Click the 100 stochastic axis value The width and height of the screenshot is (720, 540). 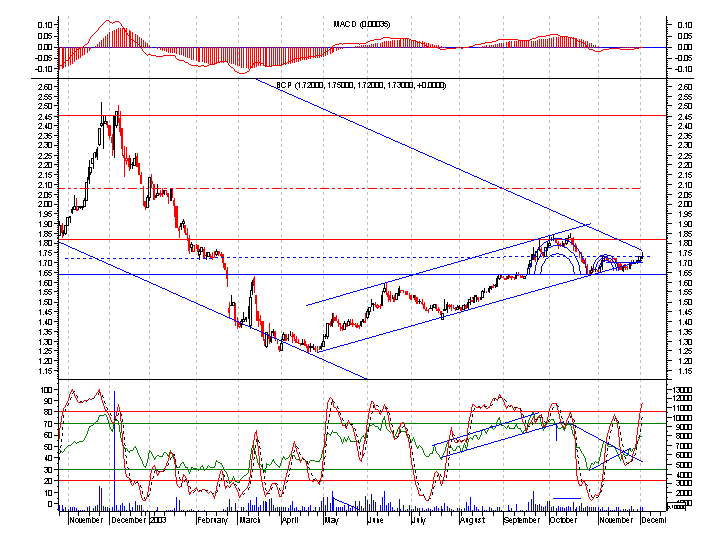47,390
